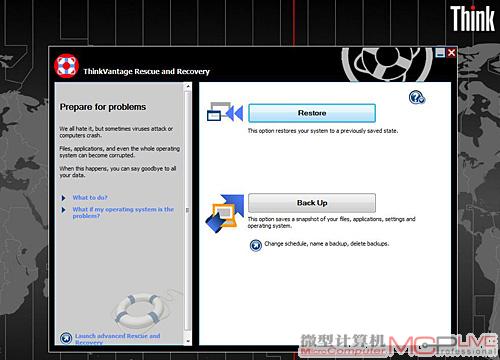Screen dimensions: 500x360
Task: Click the left panel scrollbar thumb
Action: click(188, 210)
